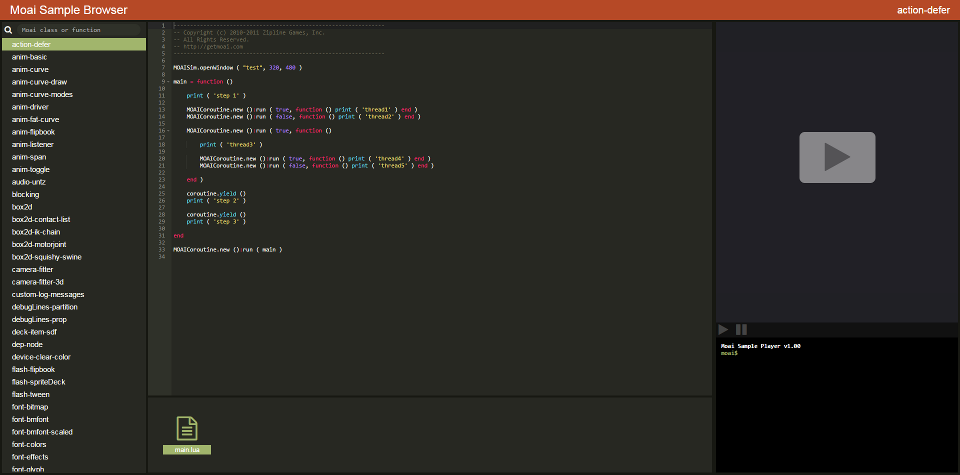Open the blocking sample
Viewport: 960px width, 475px height.
point(74,194)
